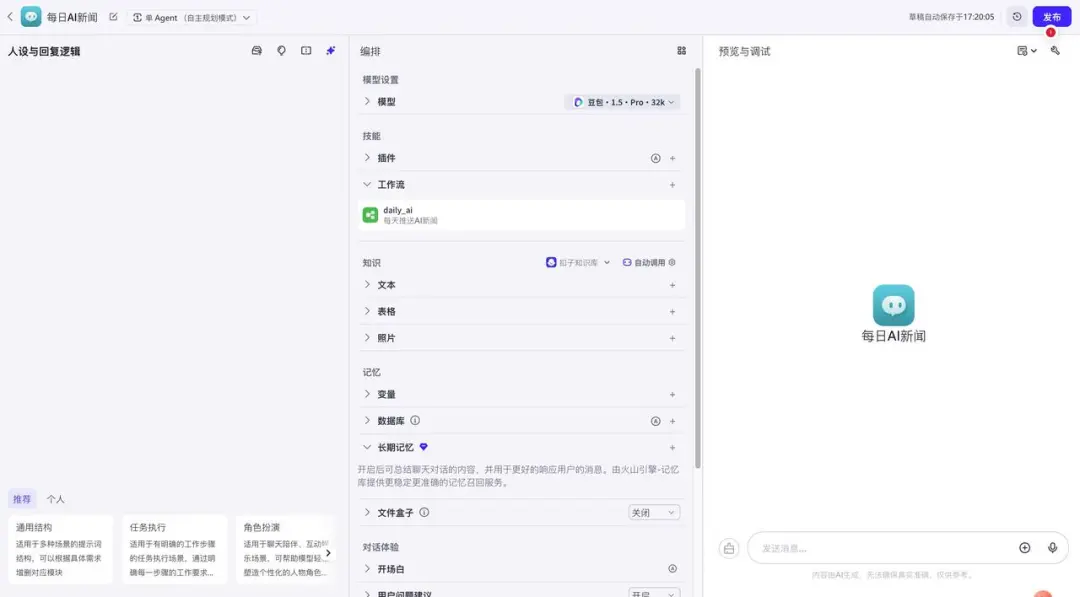The image size is (1080, 597).
Task: Click plus icon in 长期记忆 row
Action: point(672,448)
